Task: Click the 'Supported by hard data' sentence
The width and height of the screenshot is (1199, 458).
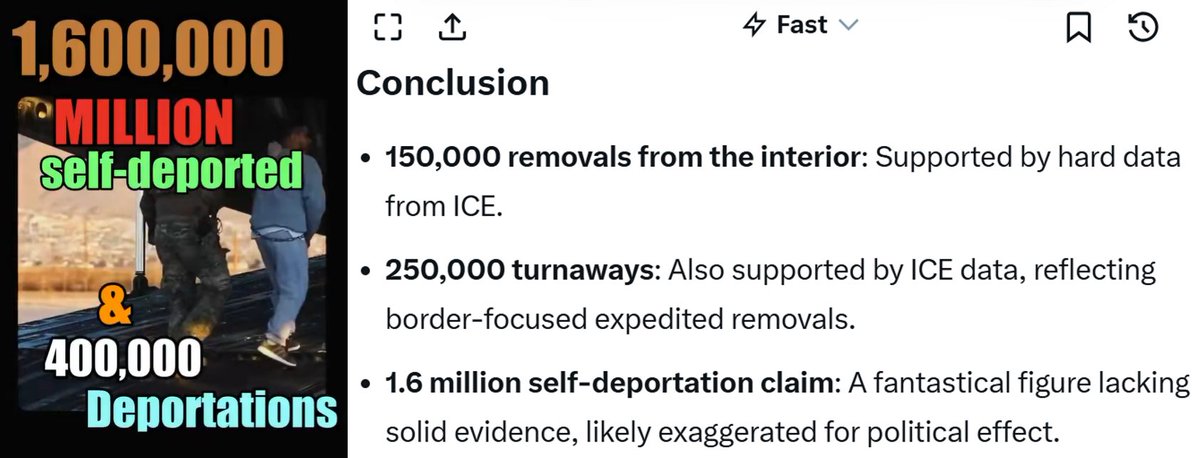Action: (x=1028, y=158)
